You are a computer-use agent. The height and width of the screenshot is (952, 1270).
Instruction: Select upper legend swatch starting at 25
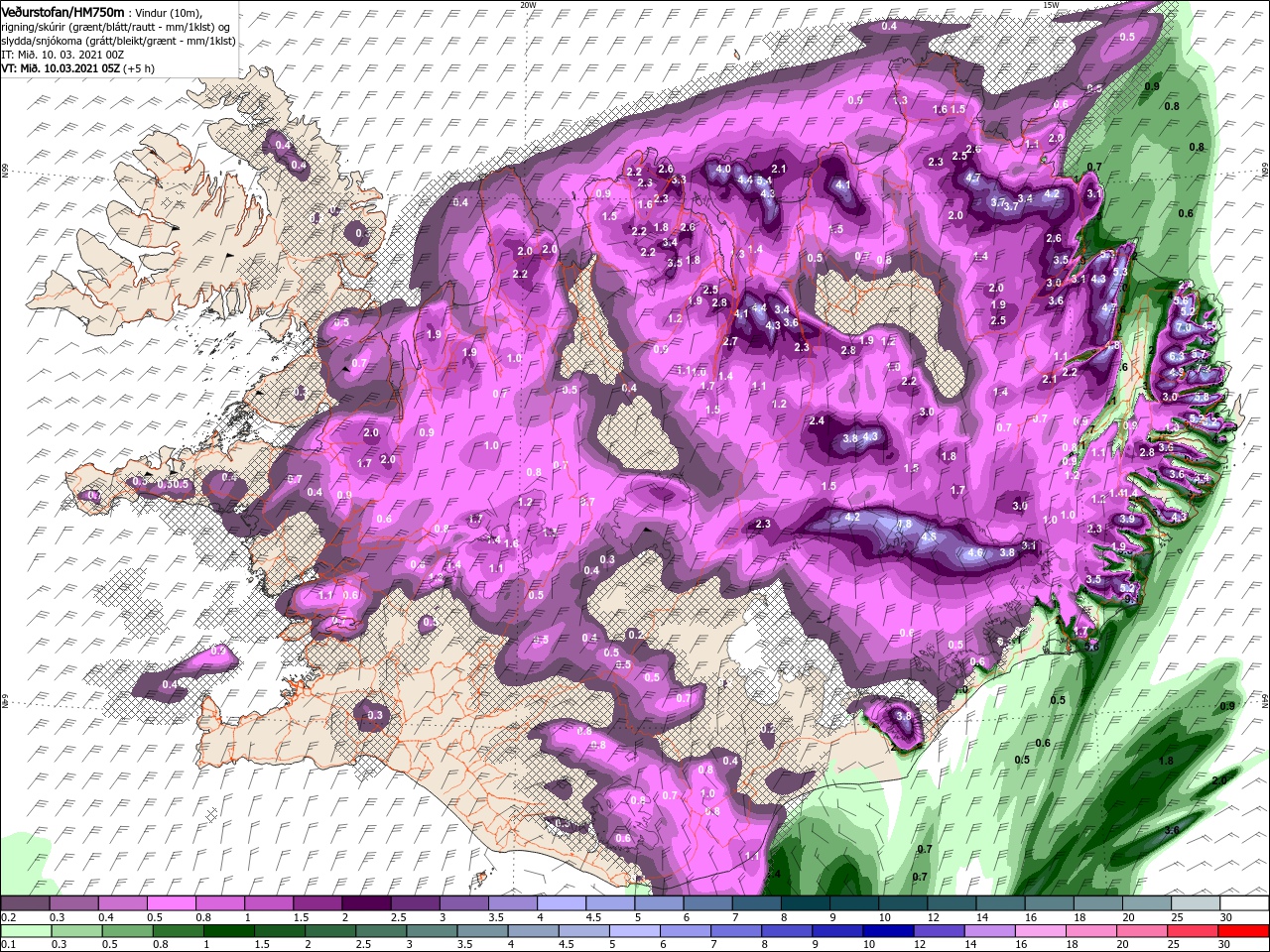1196,904
